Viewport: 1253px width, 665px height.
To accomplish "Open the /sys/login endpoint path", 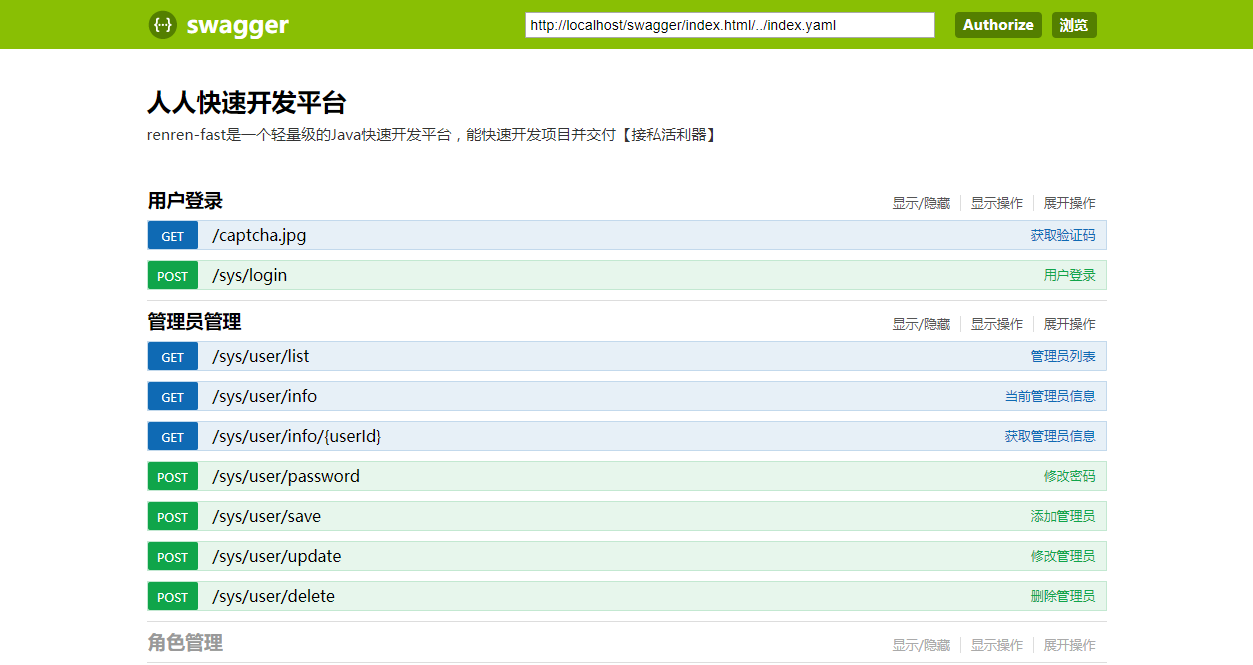I will point(250,276).
